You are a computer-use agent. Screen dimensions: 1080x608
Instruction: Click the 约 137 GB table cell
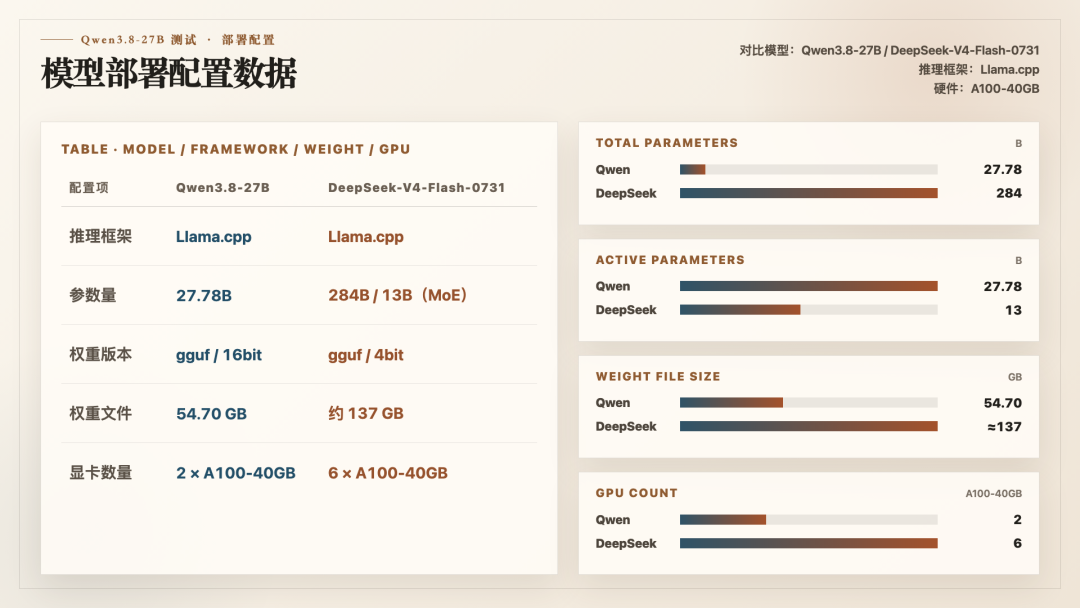(x=366, y=414)
